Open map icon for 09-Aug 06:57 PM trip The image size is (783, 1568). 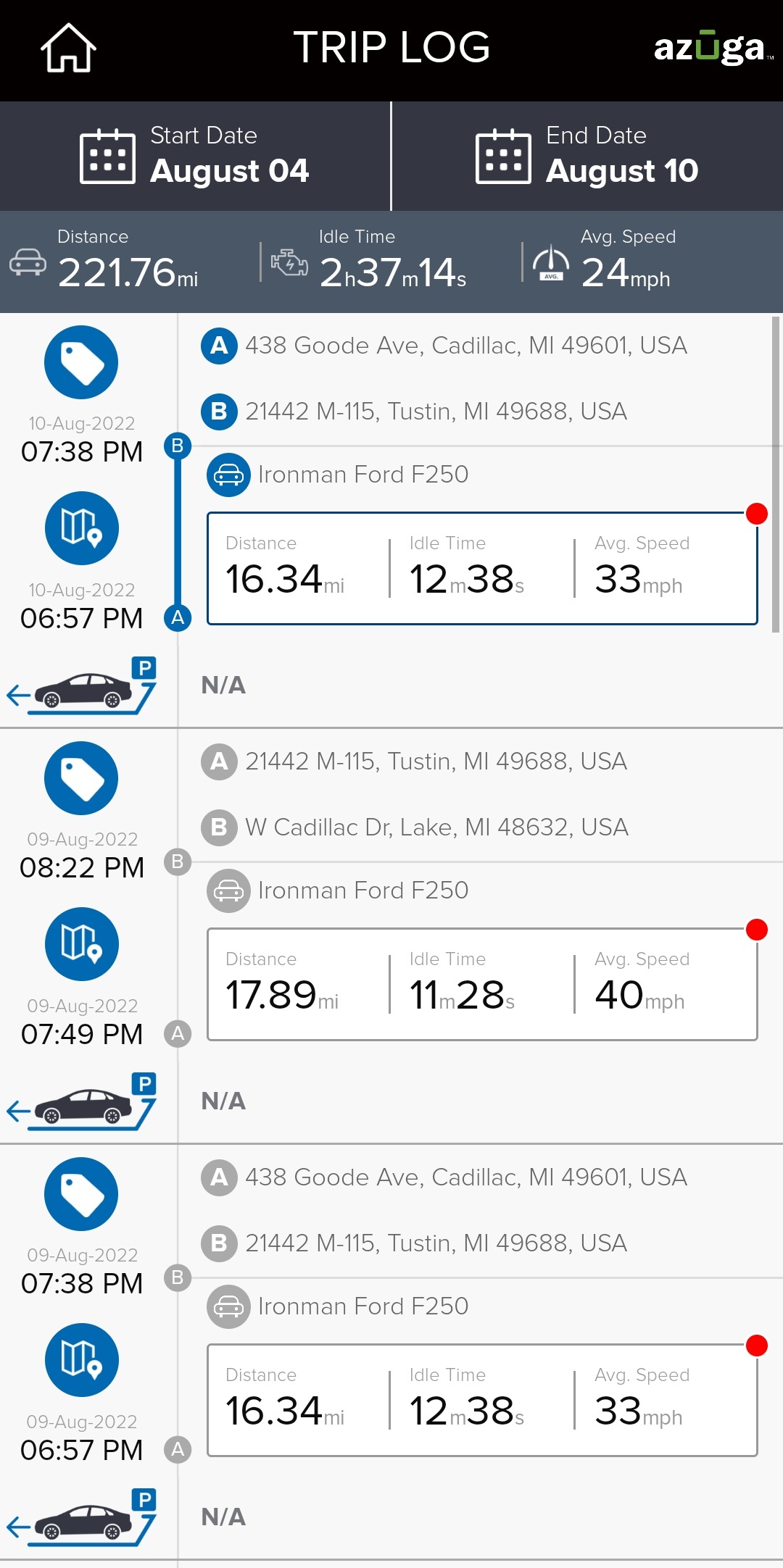81,1360
